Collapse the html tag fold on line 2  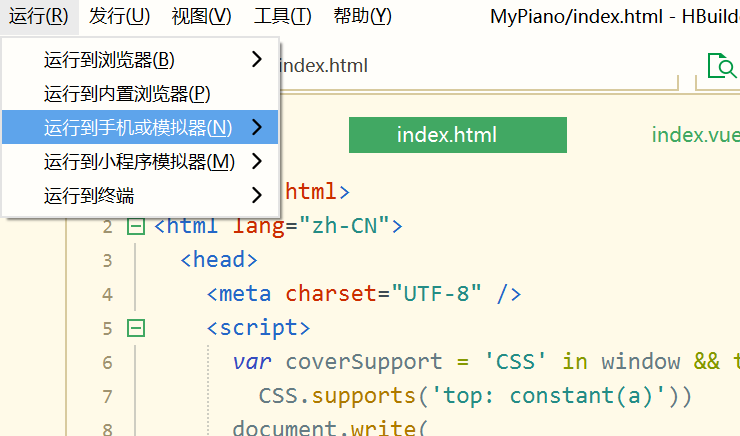point(136,226)
